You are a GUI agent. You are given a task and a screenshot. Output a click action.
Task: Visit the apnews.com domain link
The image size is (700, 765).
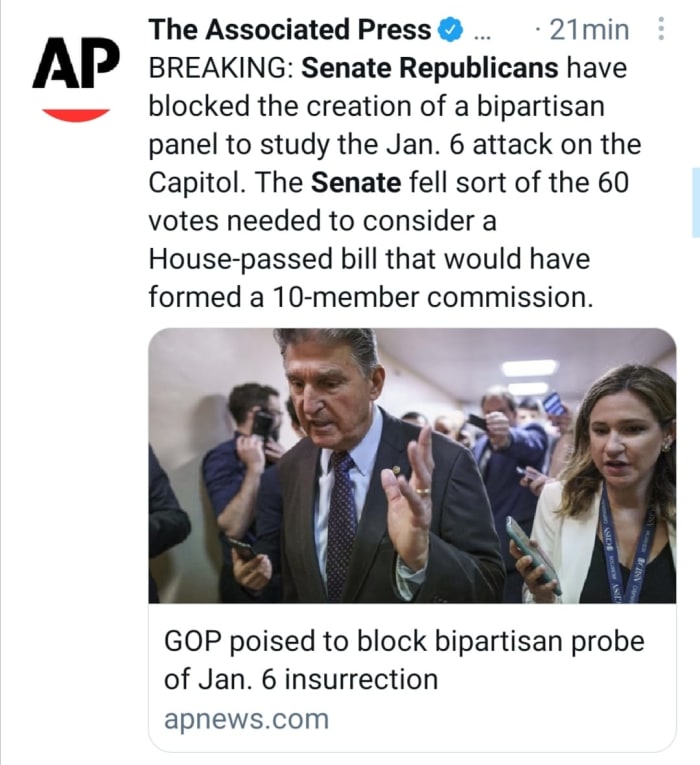click(246, 718)
